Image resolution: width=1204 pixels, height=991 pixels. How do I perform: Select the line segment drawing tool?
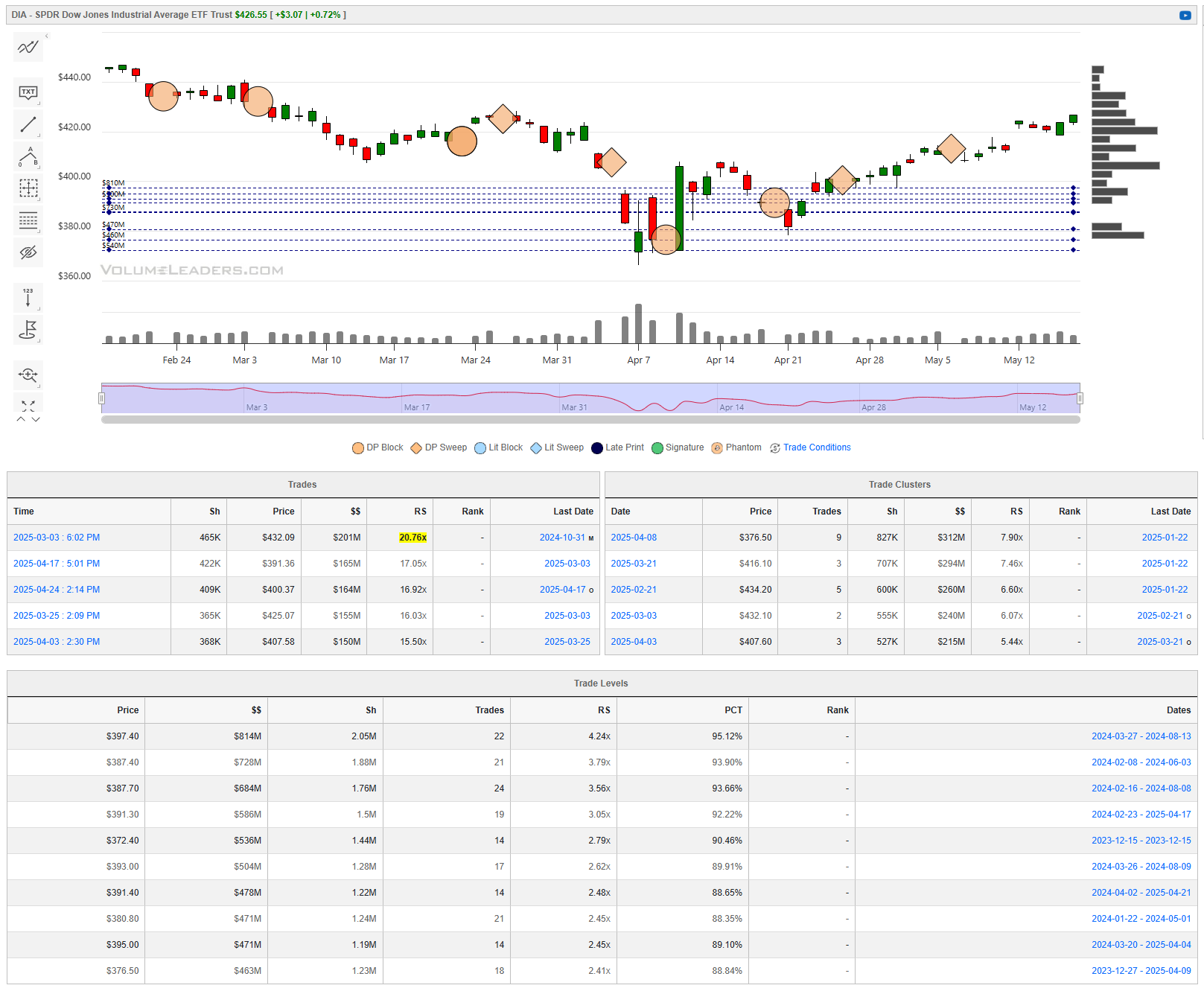coord(28,124)
